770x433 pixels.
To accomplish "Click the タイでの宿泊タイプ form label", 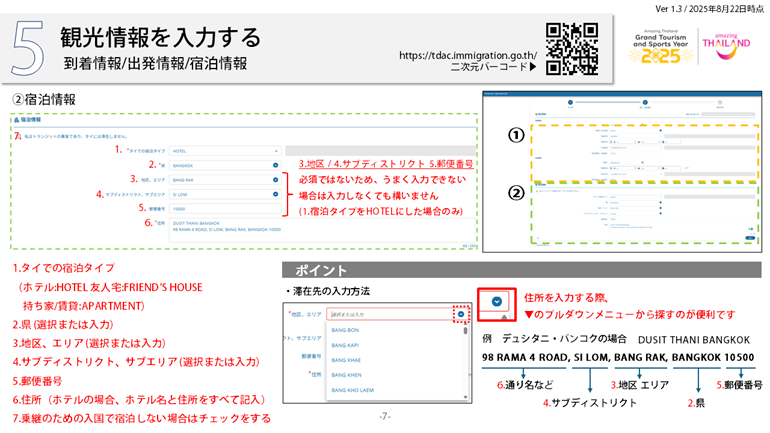I will (x=146, y=151).
